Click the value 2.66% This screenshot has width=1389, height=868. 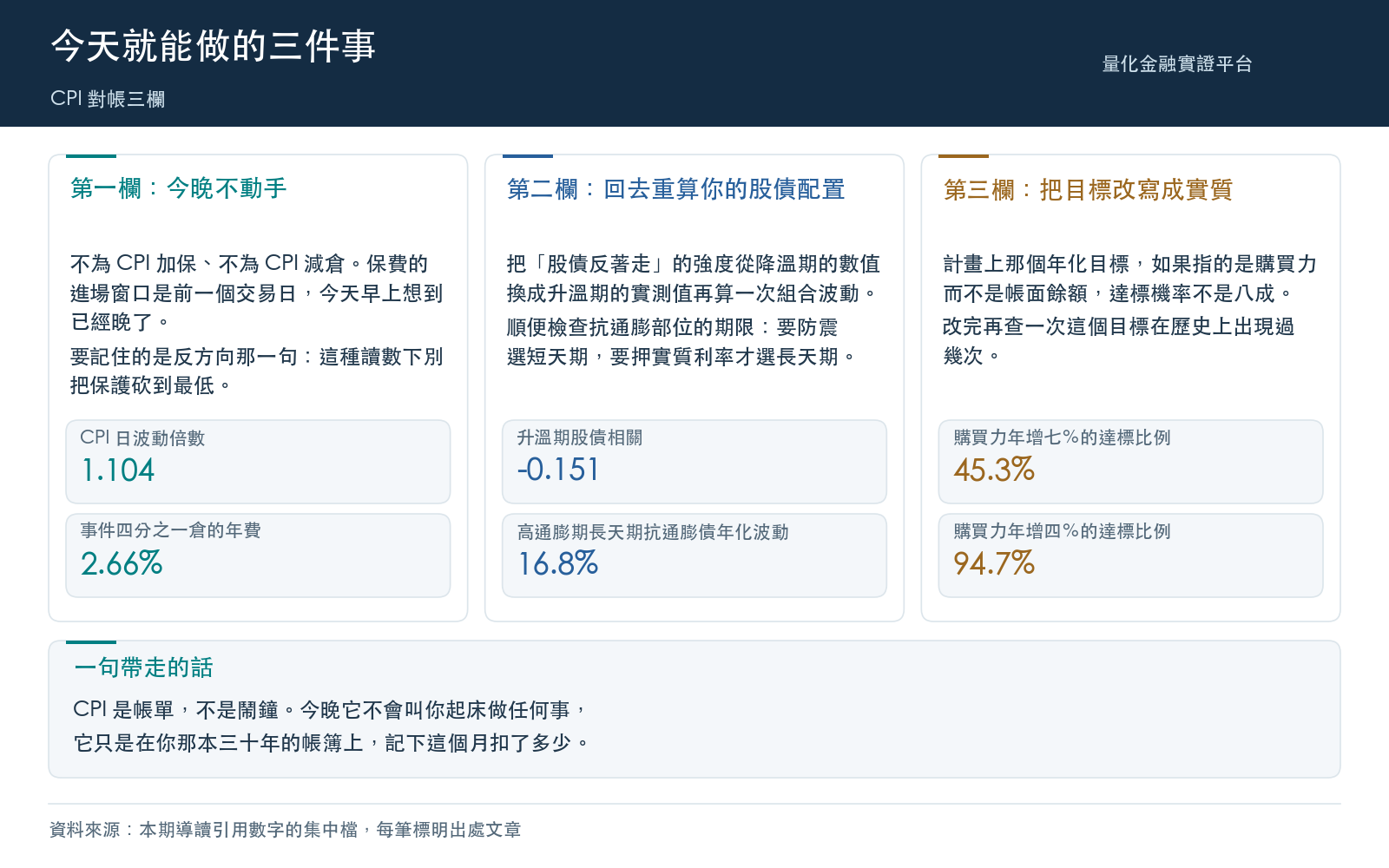(122, 563)
